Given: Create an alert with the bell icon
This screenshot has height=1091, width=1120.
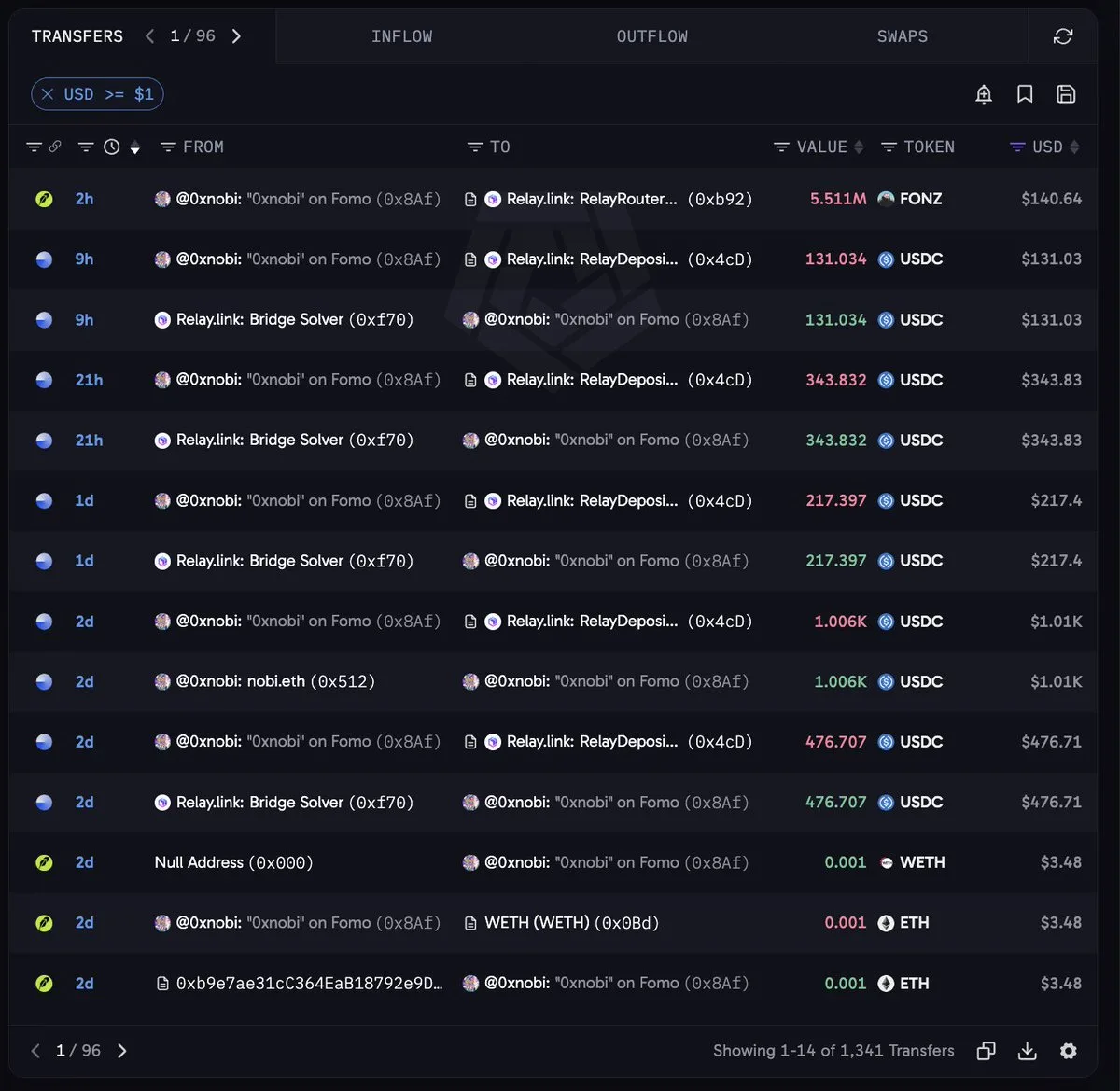Looking at the screenshot, I should [x=984, y=94].
